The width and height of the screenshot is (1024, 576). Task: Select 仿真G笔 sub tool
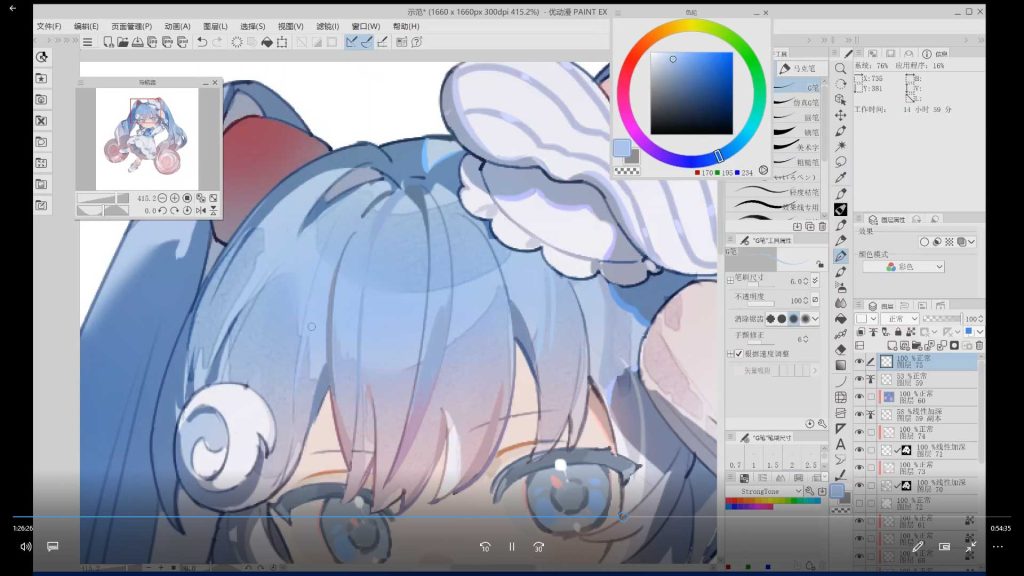point(797,103)
